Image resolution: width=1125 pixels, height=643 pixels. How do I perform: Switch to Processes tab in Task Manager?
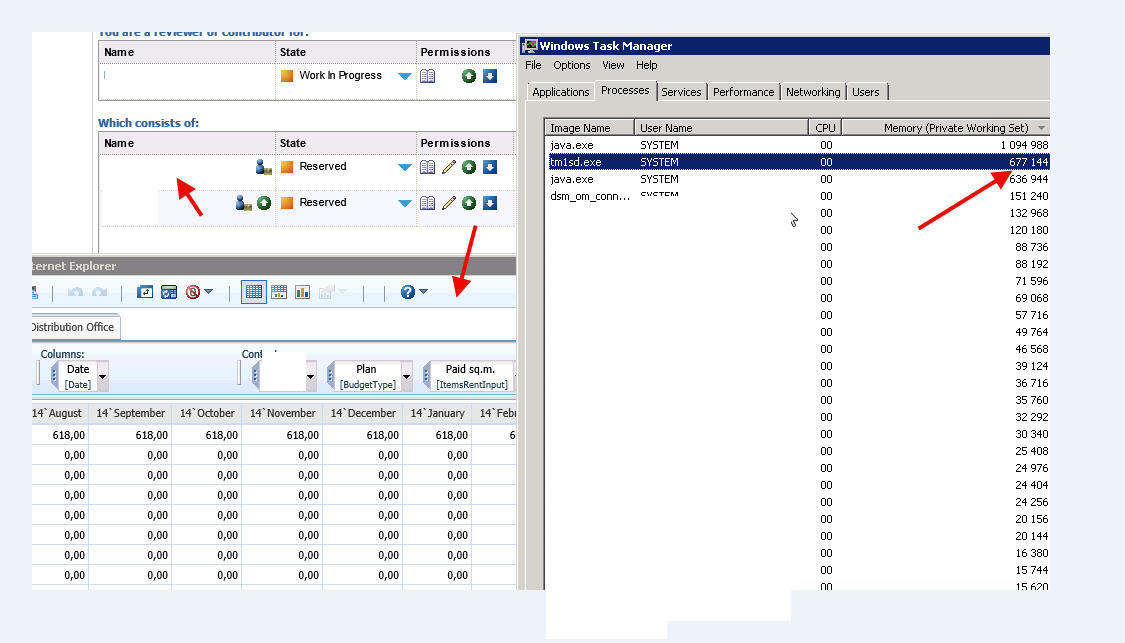625,90
